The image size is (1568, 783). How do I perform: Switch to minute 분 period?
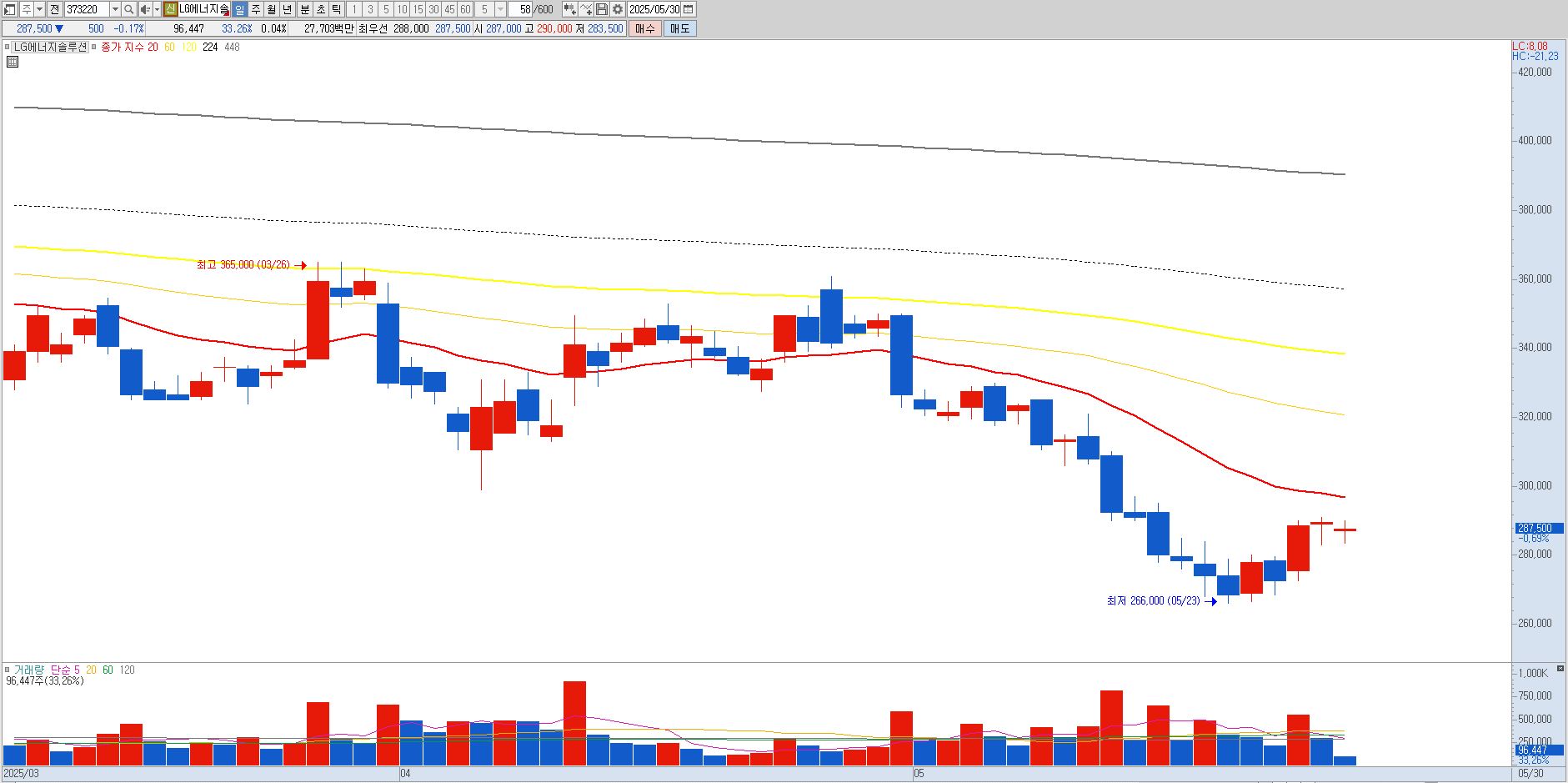click(304, 9)
